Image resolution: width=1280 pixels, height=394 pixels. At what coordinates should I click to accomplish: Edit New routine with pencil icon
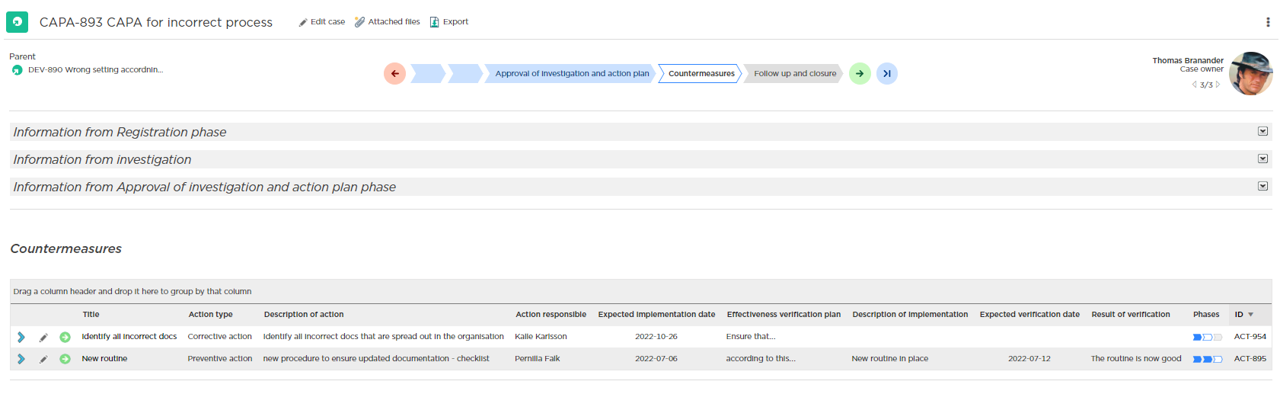(43, 358)
